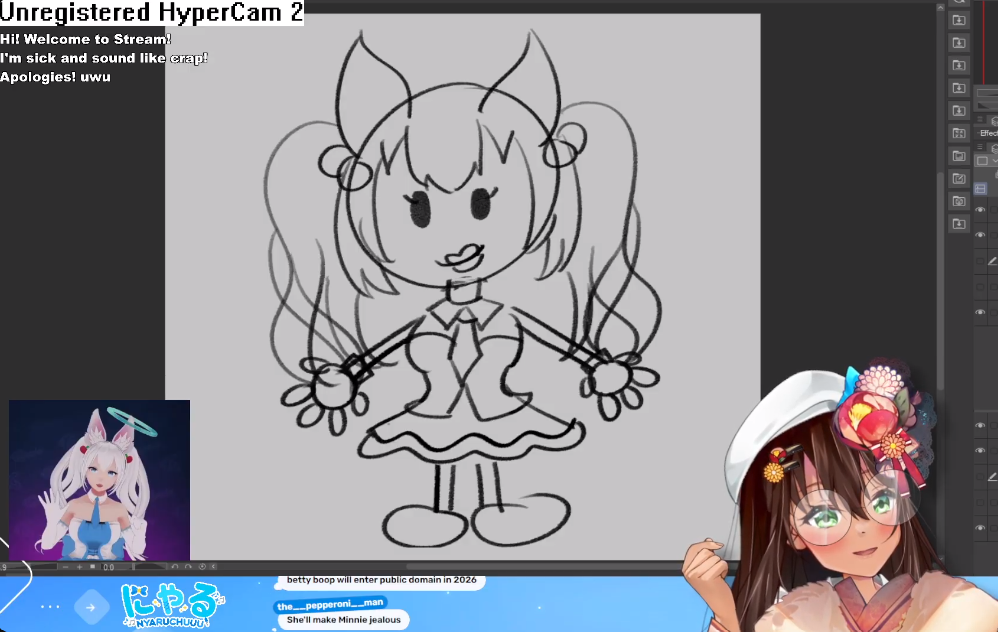This screenshot has width=998, height=632.
Task: Open the layer color dropdown below Effect
Action: [987, 160]
